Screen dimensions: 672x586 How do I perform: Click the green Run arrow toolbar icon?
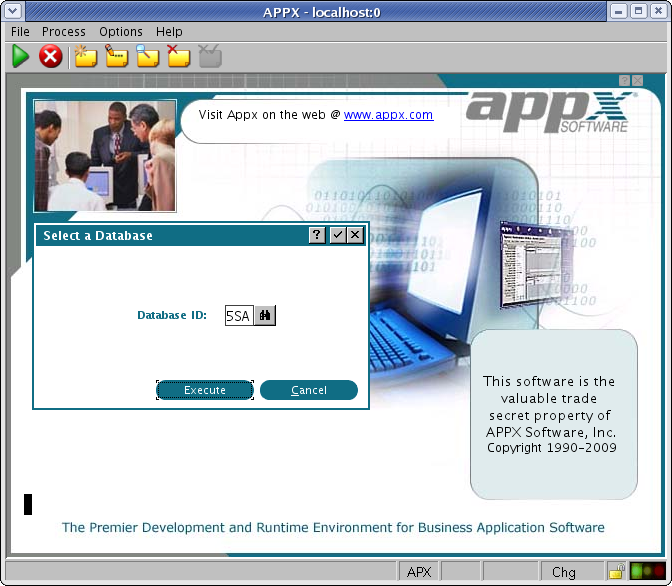(x=20, y=57)
